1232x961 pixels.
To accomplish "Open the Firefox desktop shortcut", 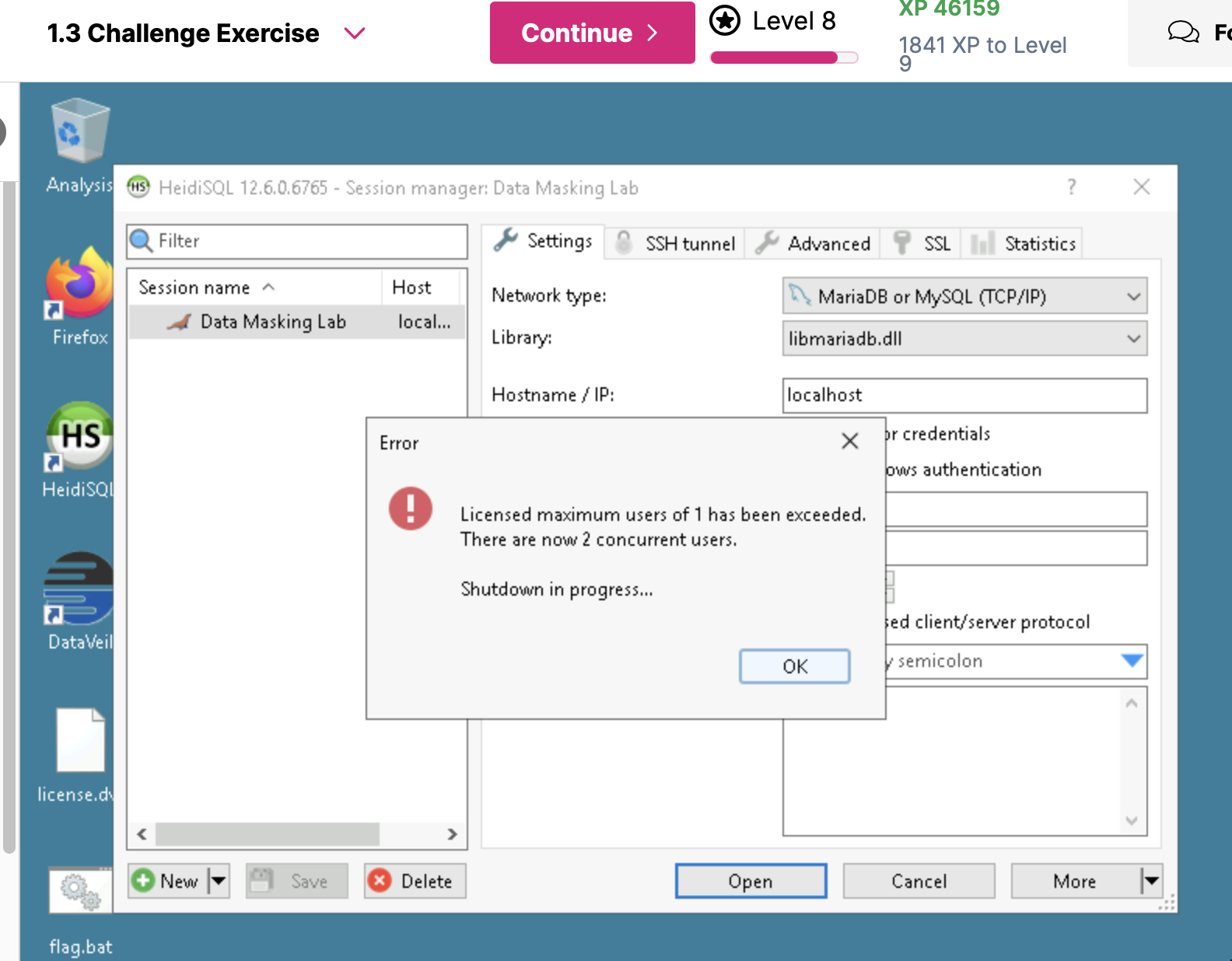I will click(79, 285).
